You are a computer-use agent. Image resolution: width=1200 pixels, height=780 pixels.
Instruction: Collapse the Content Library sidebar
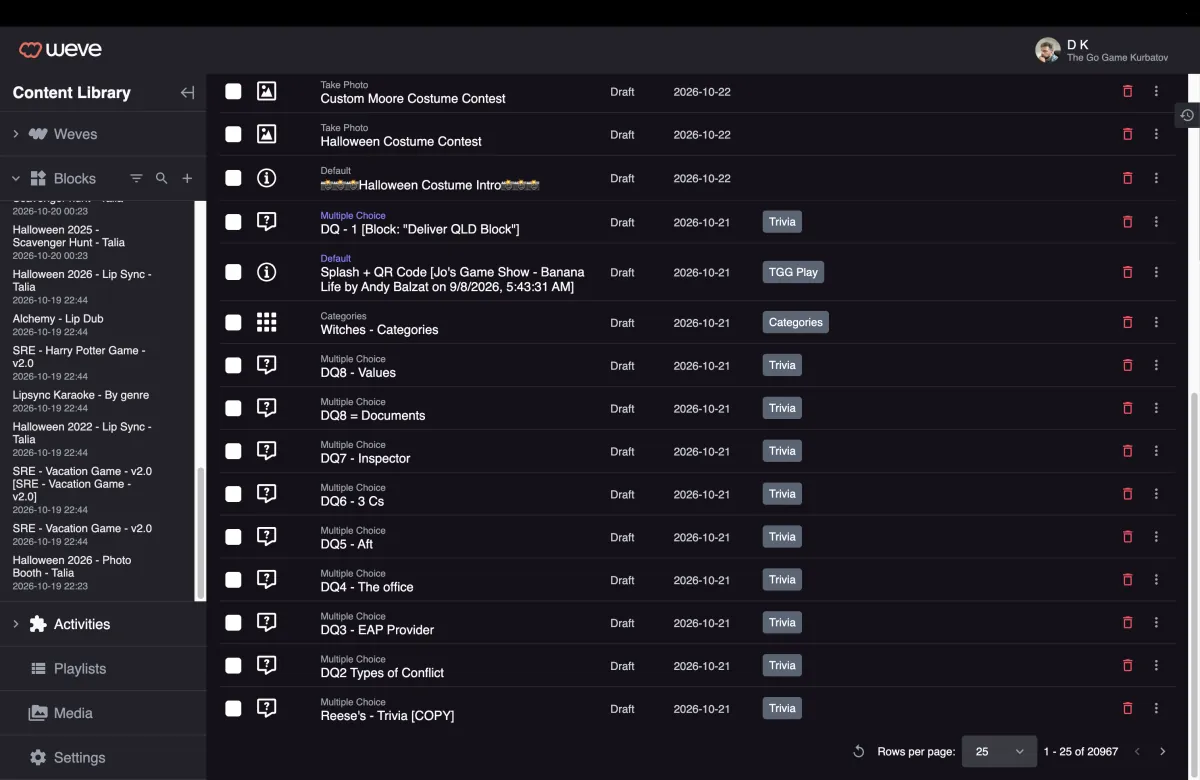click(187, 93)
